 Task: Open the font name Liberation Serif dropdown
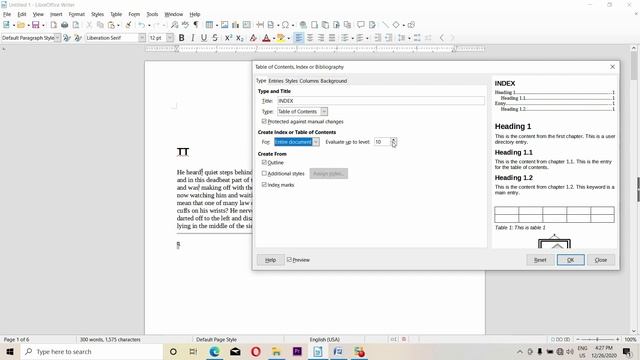(x=142, y=38)
